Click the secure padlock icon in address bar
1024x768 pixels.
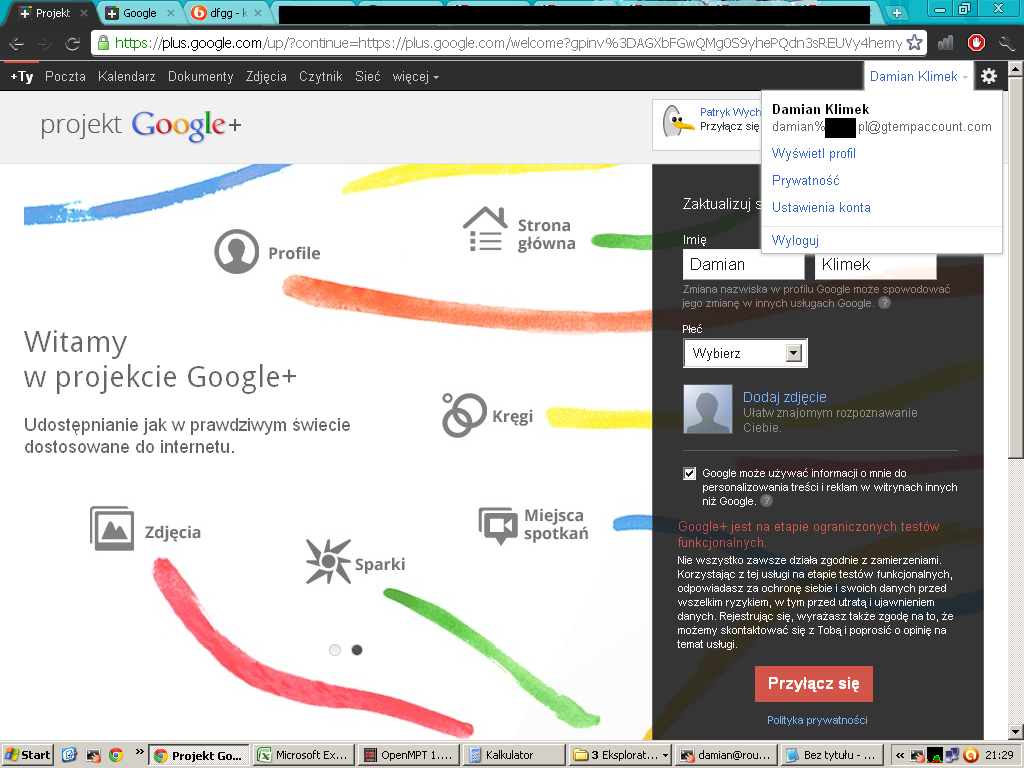pyautogui.click(x=103, y=43)
